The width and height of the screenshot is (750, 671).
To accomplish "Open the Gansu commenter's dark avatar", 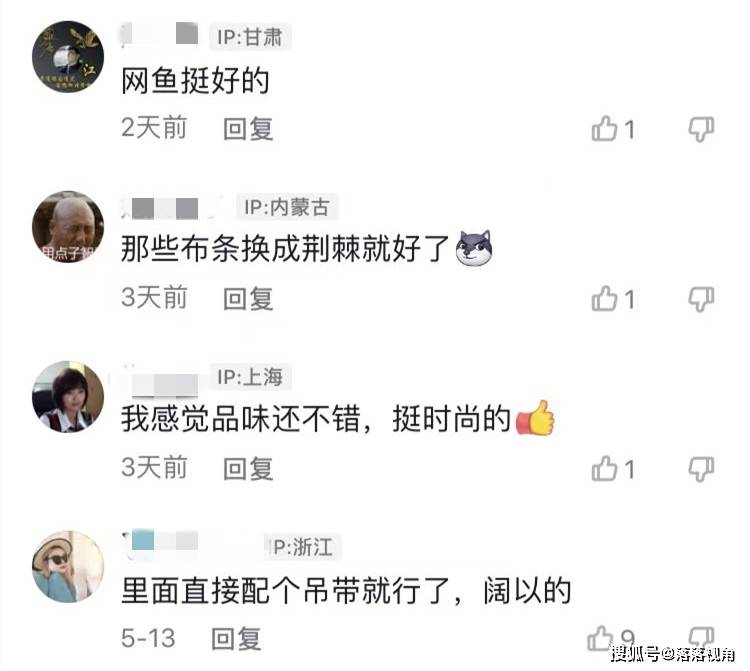I will [x=68, y=57].
